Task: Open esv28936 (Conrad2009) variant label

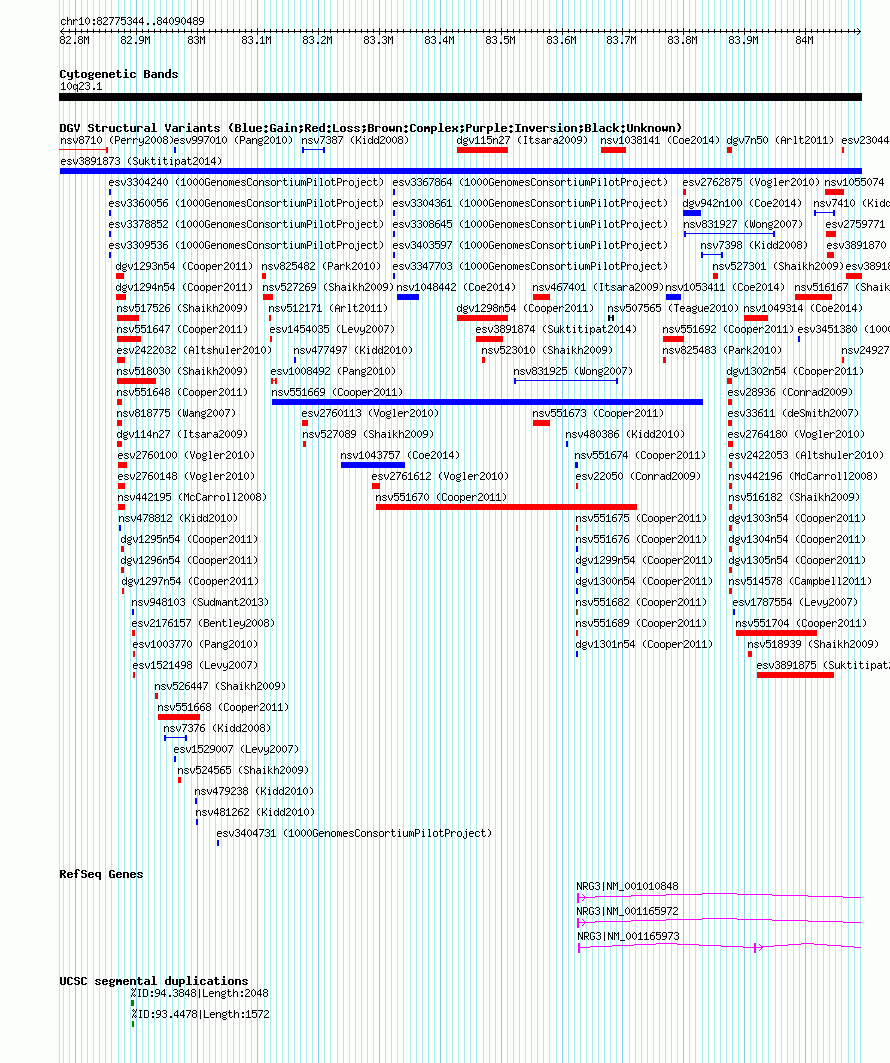Action: 790,393
